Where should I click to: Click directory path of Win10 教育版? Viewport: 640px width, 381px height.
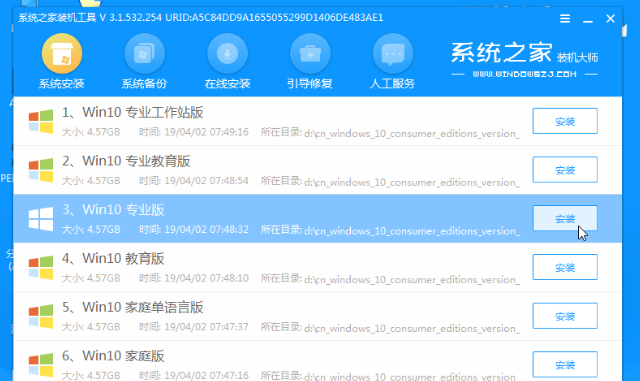tap(412, 280)
